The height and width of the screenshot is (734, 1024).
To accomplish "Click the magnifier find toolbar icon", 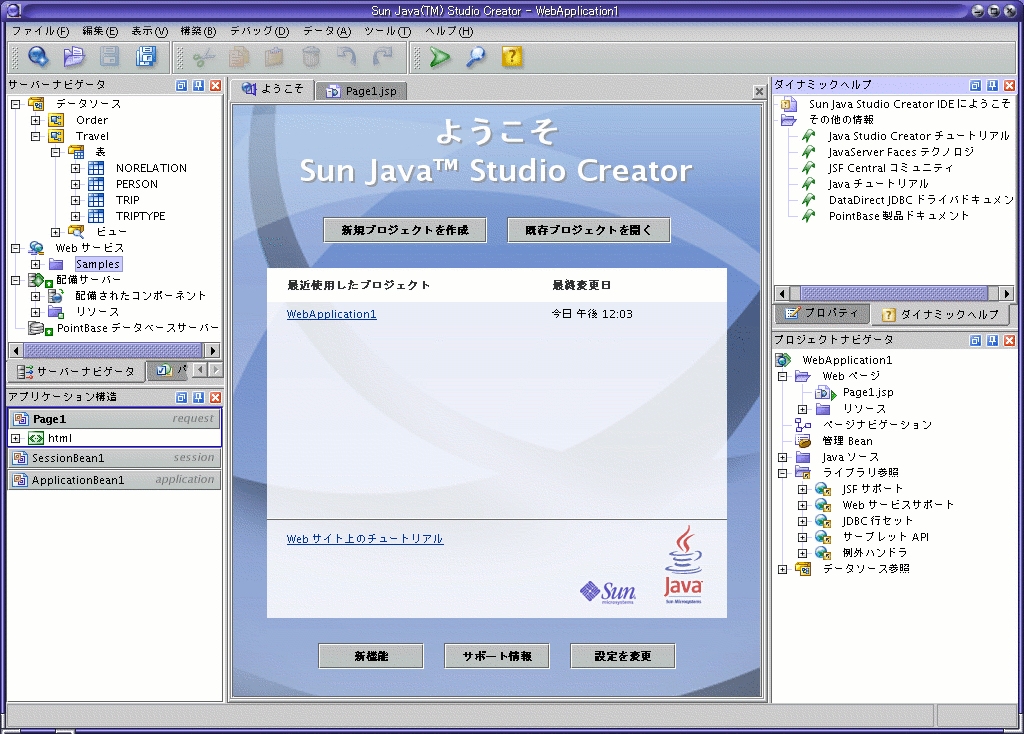I will click(x=476, y=57).
